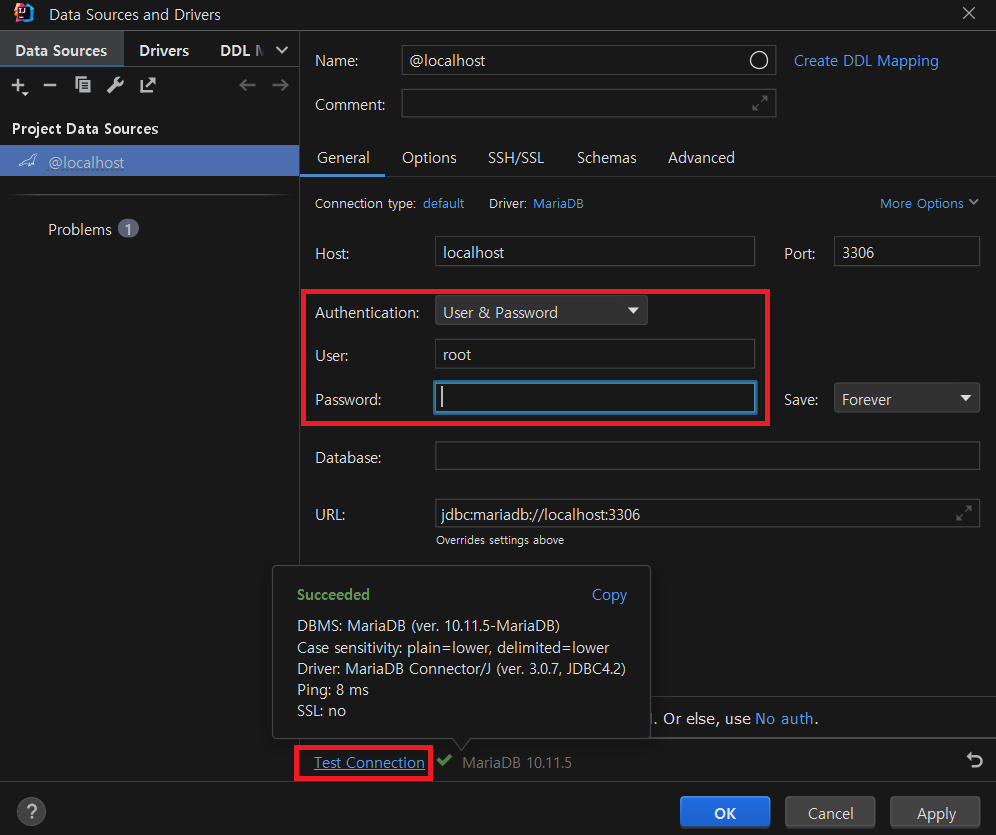Expand More Options menu
The image size is (996, 835).
929,203
